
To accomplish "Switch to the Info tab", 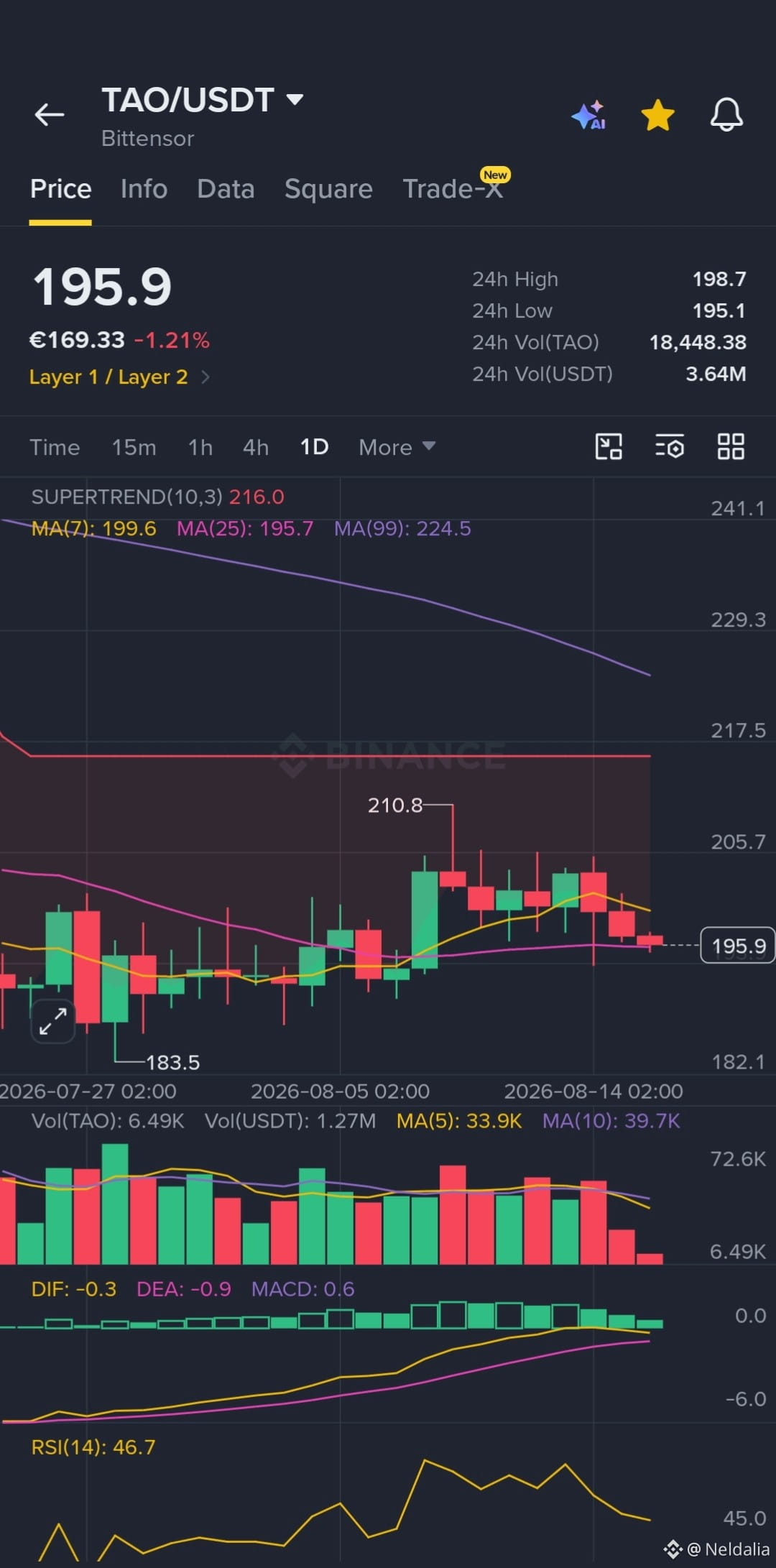I will pyautogui.click(x=144, y=189).
